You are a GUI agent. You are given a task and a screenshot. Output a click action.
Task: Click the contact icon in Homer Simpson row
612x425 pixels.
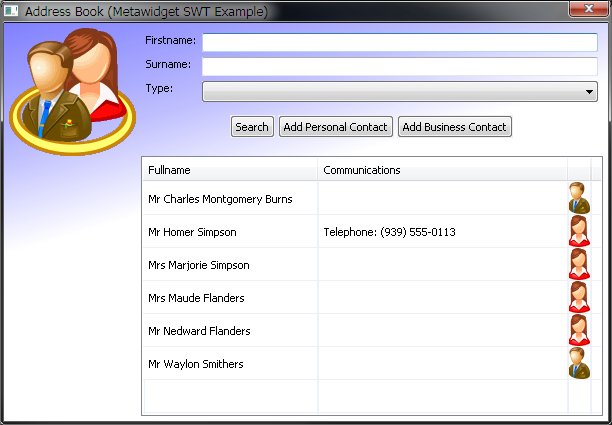tap(579, 231)
